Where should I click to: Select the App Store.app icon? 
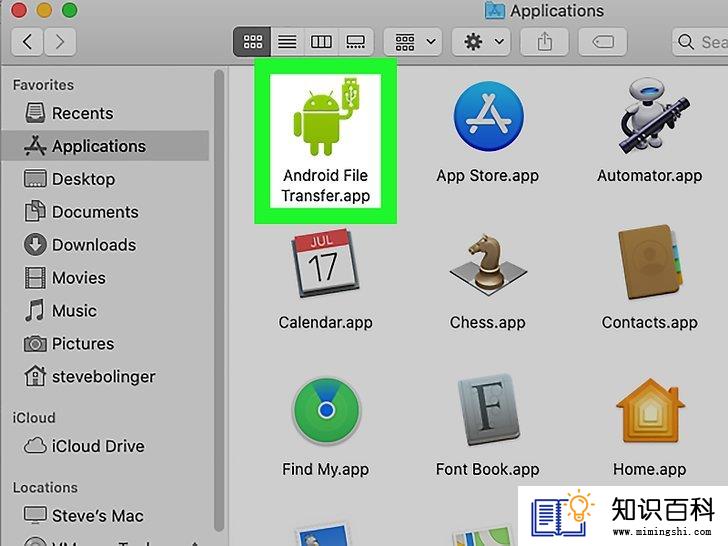pyautogui.click(x=488, y=117)
